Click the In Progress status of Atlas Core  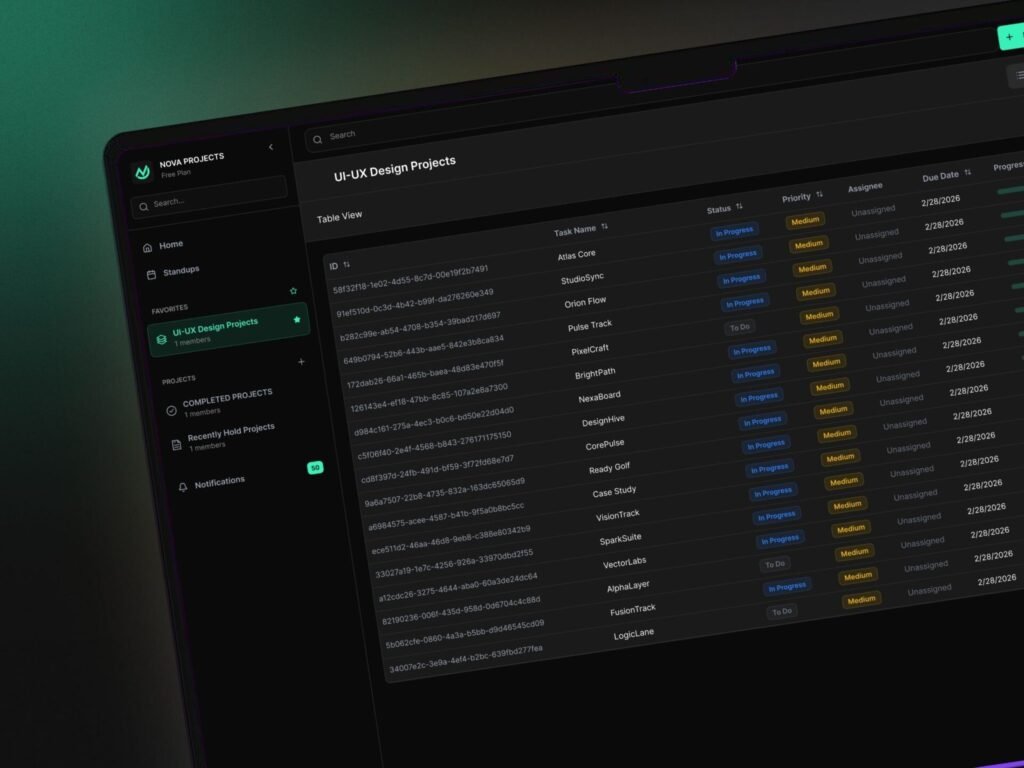(x=735, y=231)
